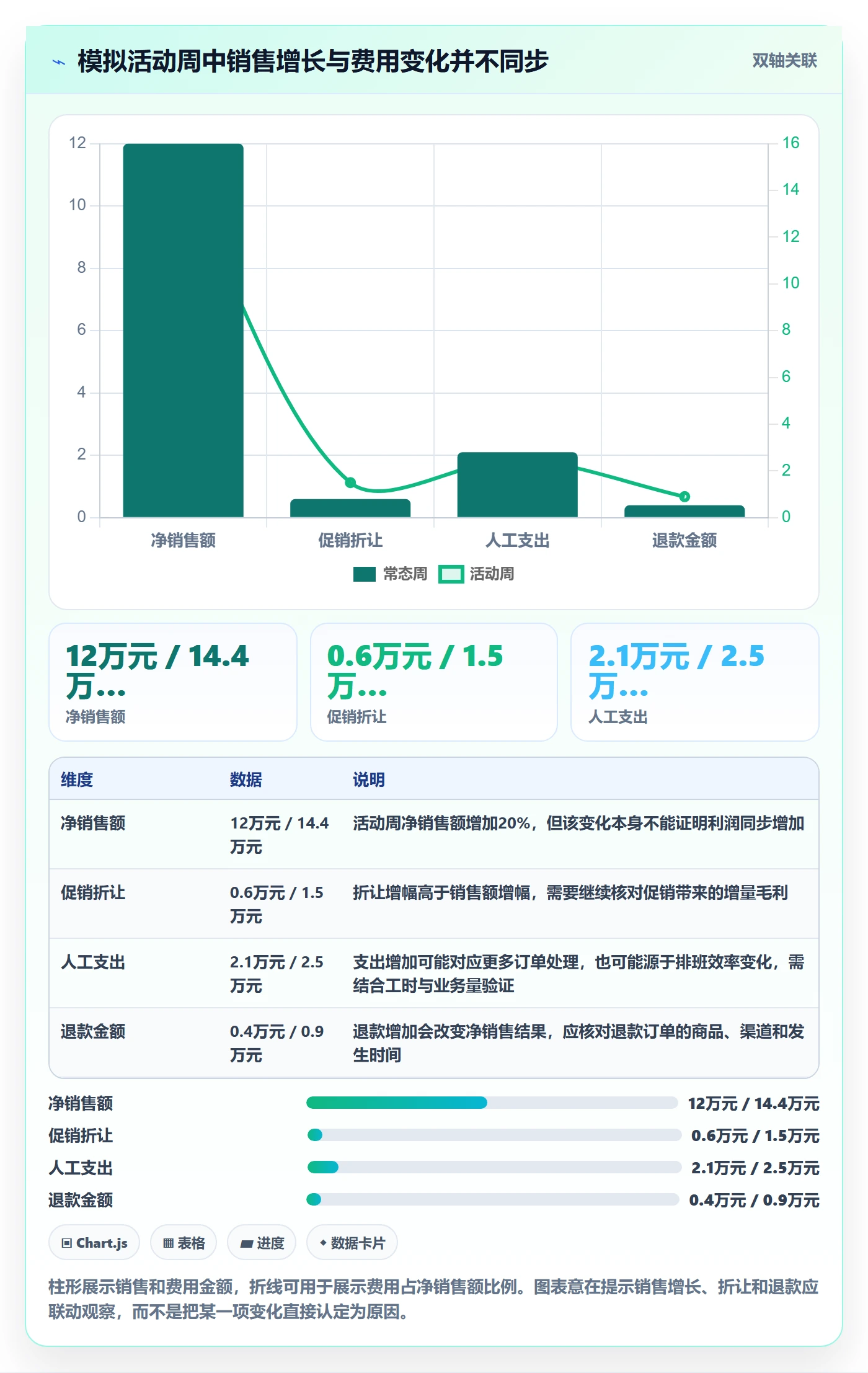Image resolution: width=868 pixels, height=1373 pixels.
Task: Click the 人工支出 x-axis label
Action: 518,540
